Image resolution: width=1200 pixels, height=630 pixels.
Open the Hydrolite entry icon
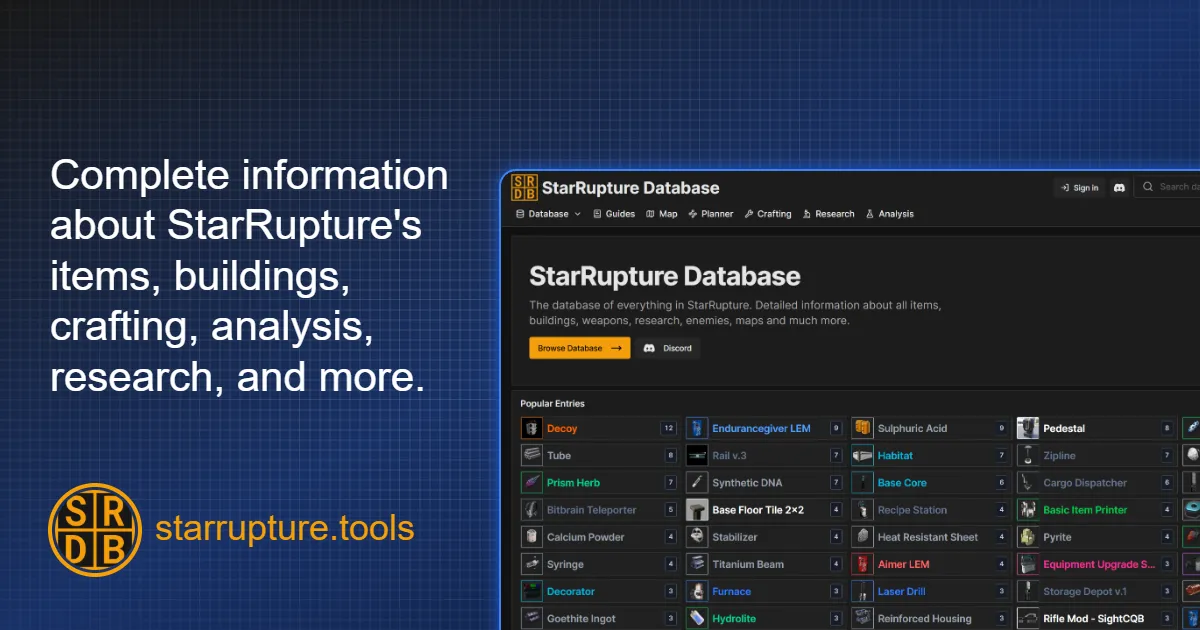tap(697, 618)
